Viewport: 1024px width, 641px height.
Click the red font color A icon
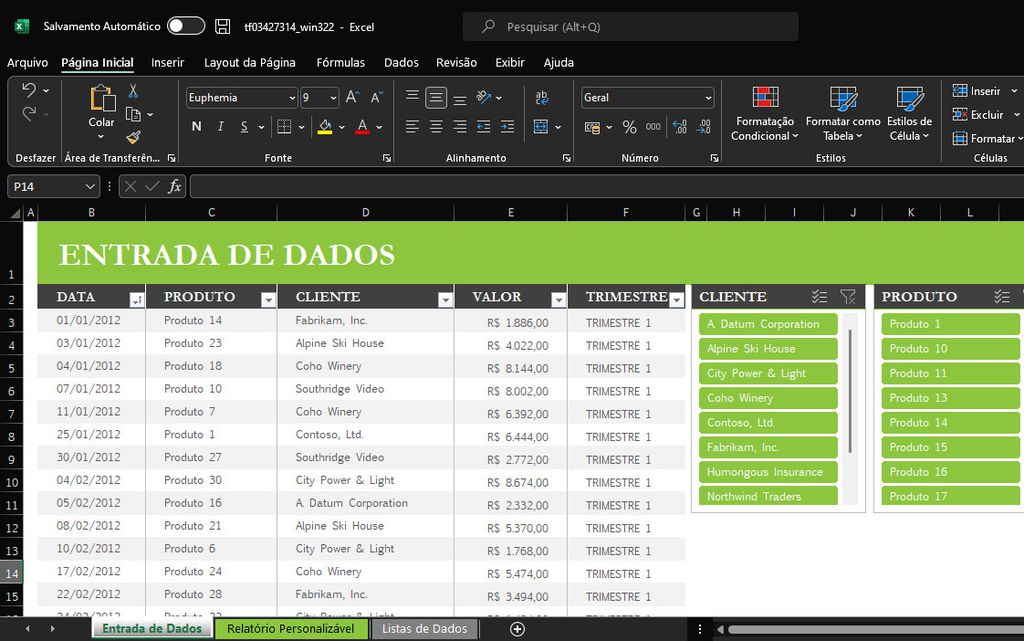click(362, 127)
